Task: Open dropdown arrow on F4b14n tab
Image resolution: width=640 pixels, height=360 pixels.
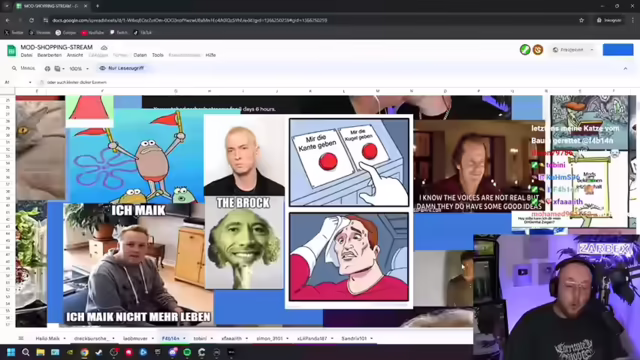Action: tap(184, 338)
